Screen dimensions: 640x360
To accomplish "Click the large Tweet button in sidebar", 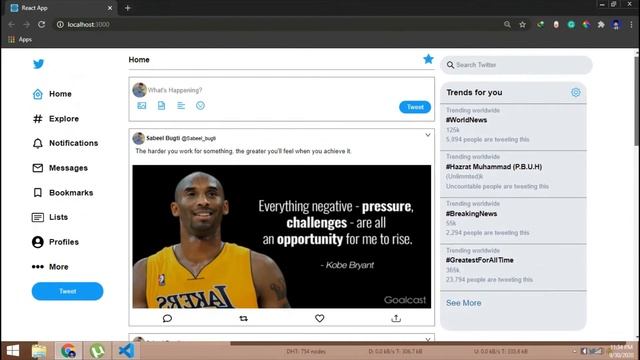I will click(67, 291).
